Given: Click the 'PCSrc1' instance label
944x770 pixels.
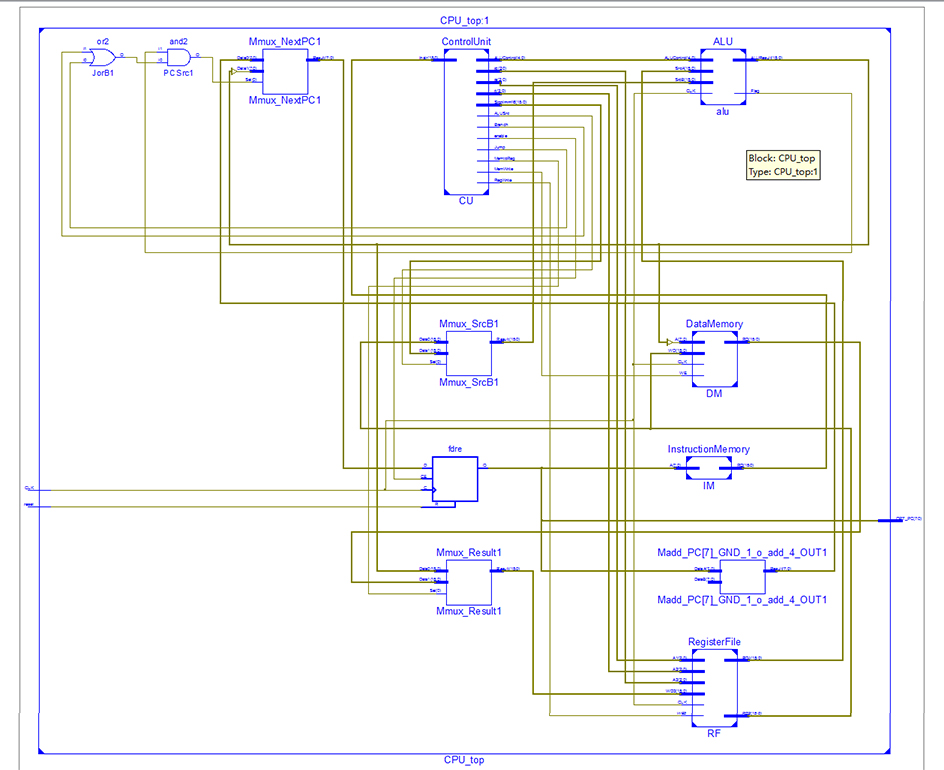Looking at the screenshot, I should tap(178, 73).
